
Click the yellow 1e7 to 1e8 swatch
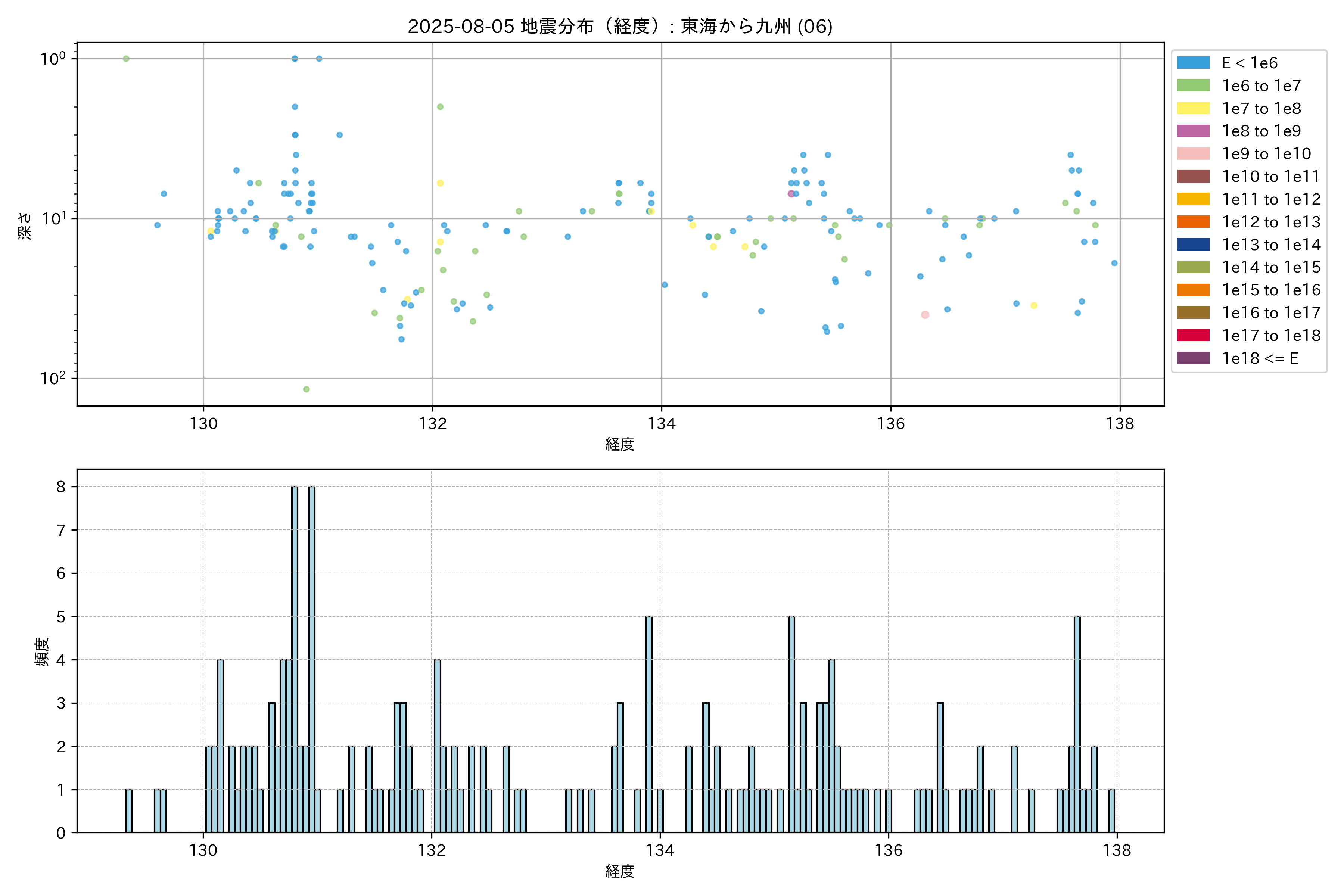1192,109
